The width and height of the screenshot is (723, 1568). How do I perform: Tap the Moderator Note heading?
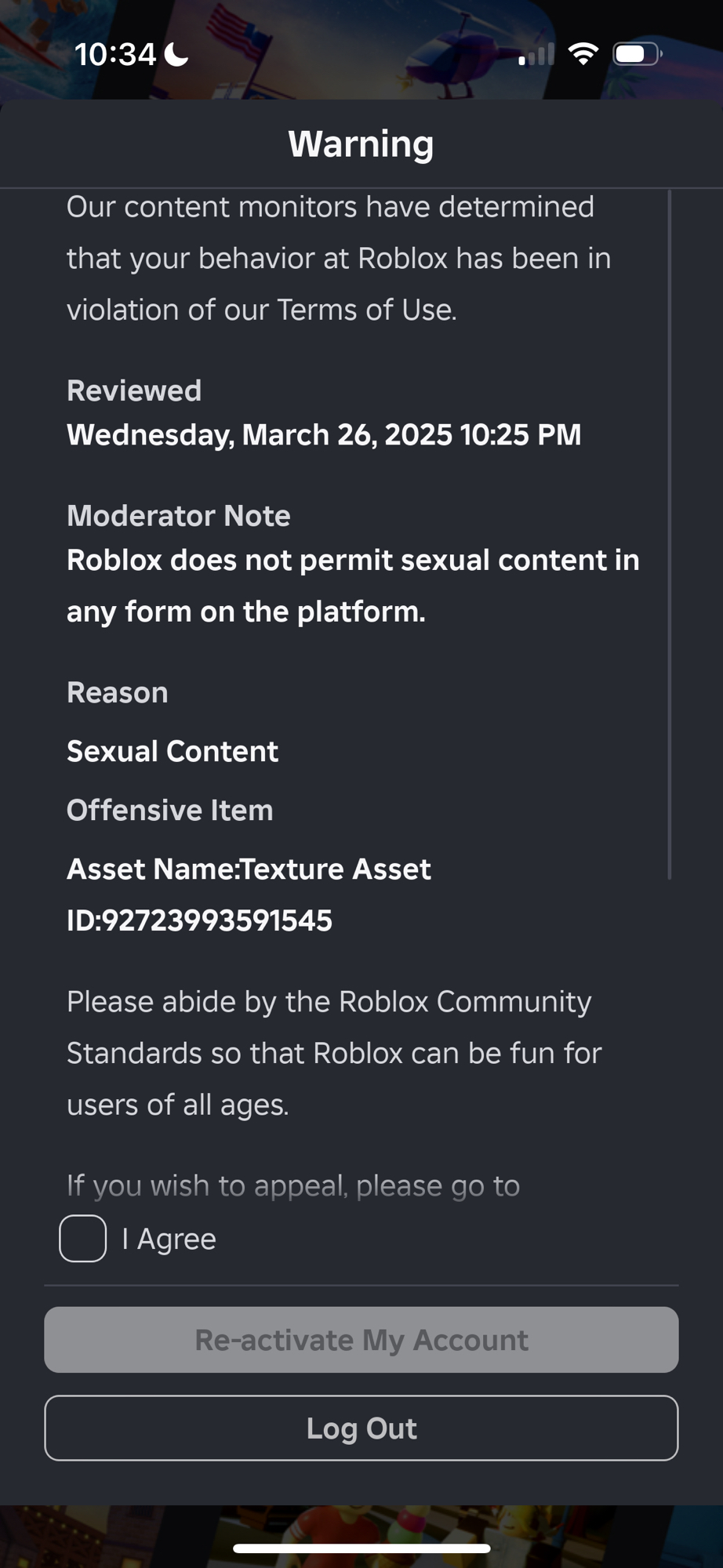[x=179, y=516]
